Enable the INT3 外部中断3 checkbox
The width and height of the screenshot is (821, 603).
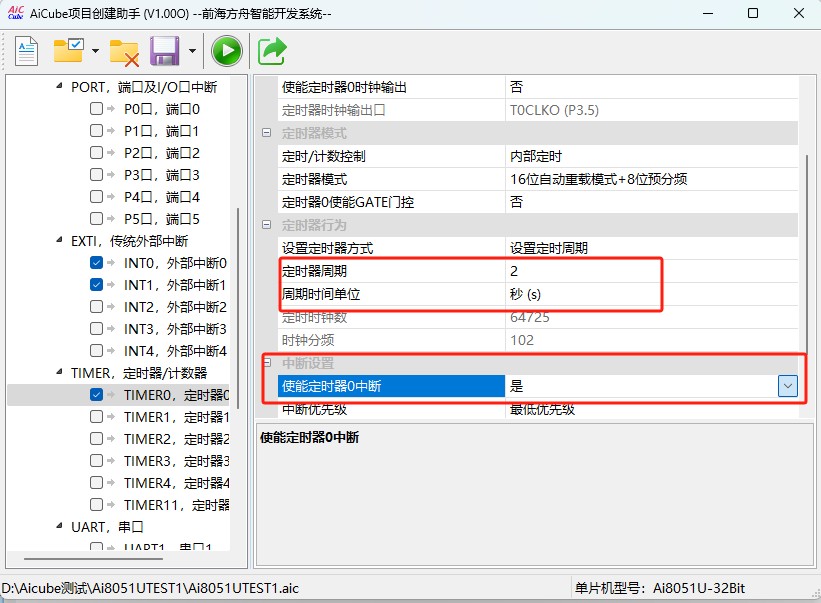96,328
